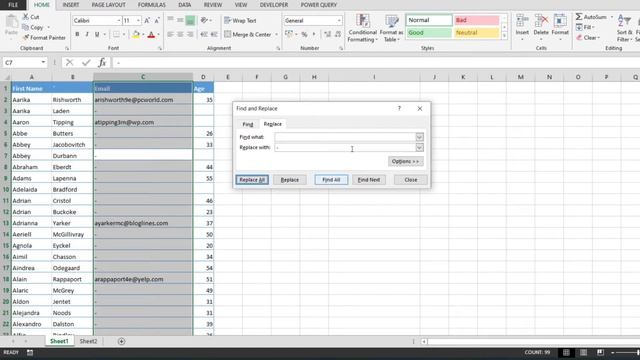Click the Replace with input field

pos(345,148)
